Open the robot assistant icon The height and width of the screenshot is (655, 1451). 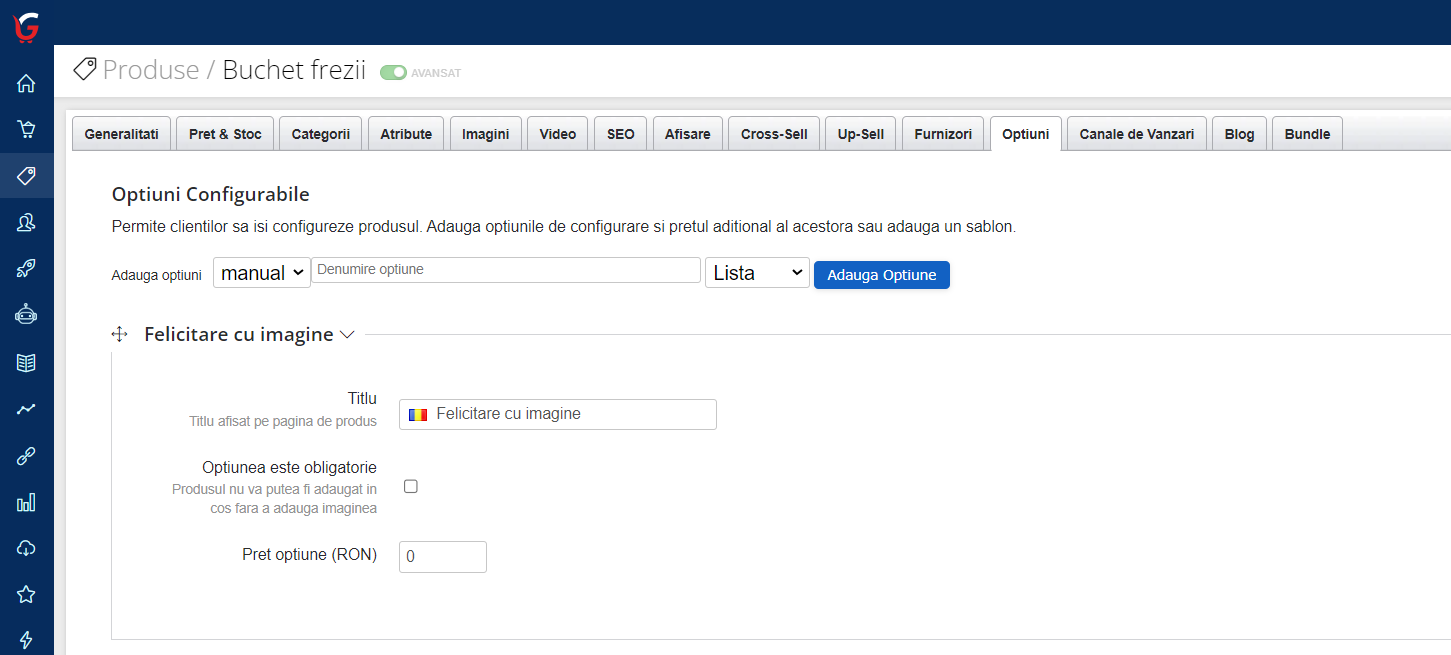[x=26, y=314]
